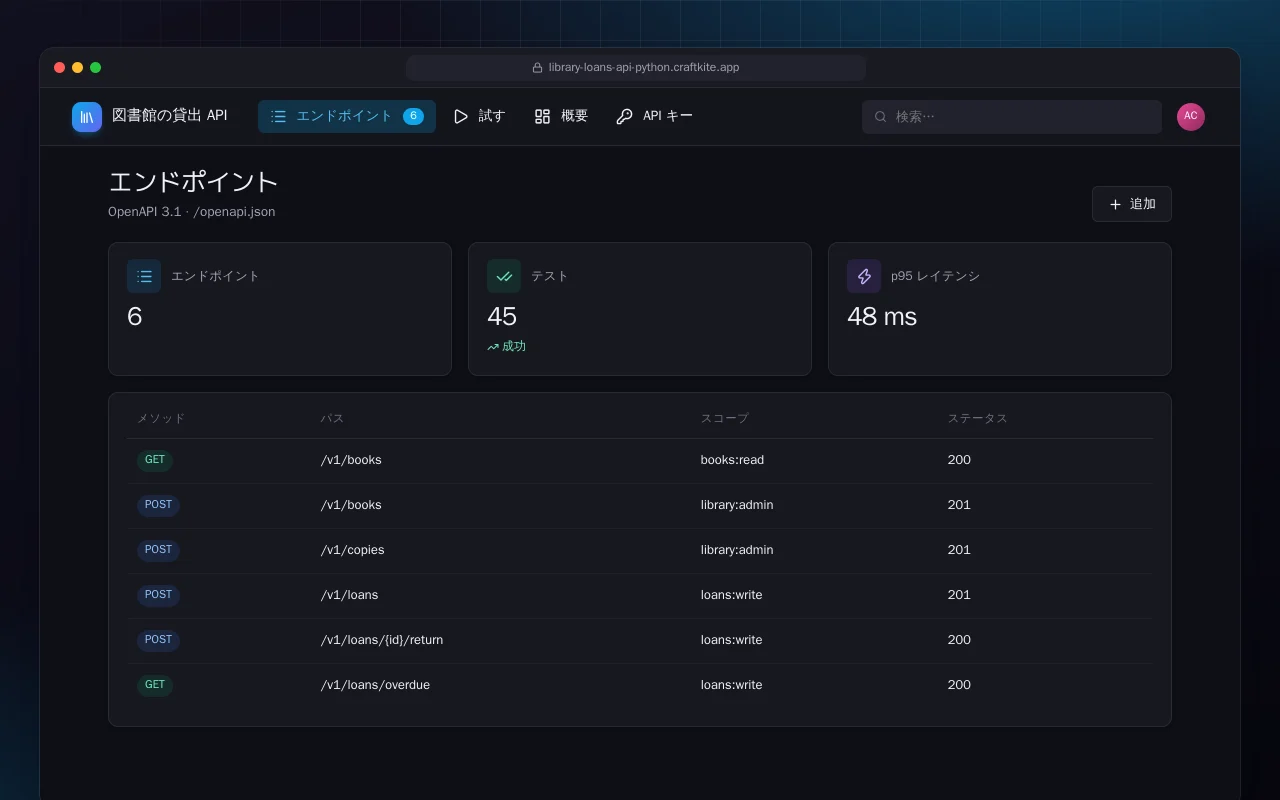
Task: Click the GET badge for /v1/loans/overdue
Action: [155, 686]
